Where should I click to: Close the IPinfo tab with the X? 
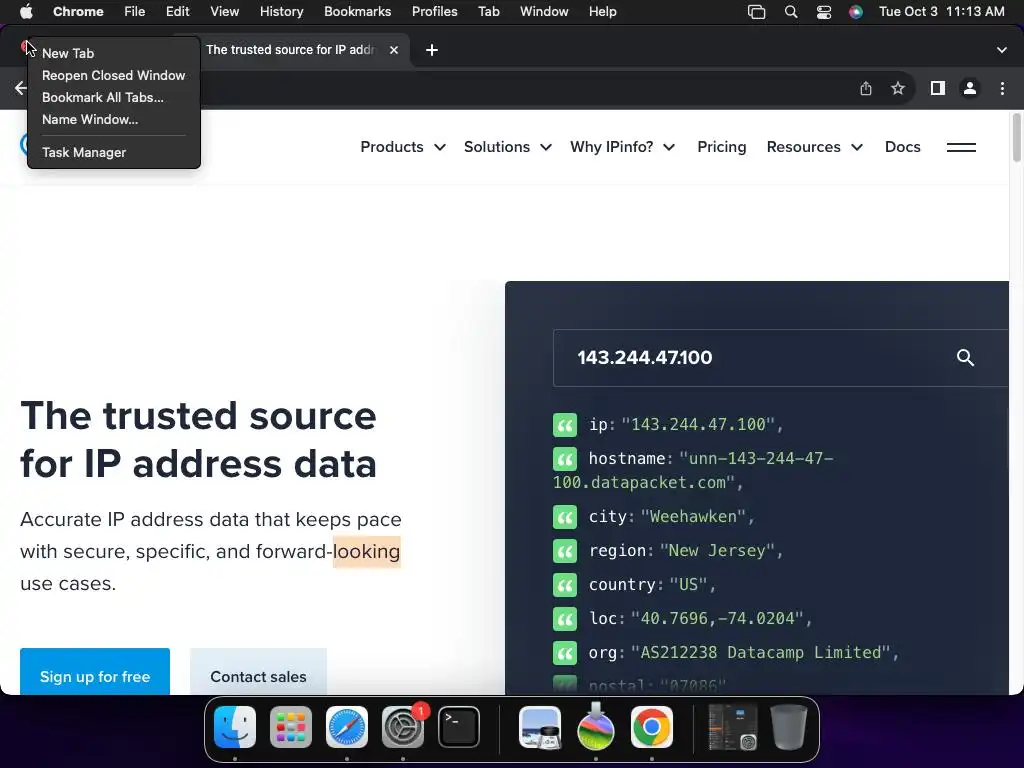click(394, 50)
